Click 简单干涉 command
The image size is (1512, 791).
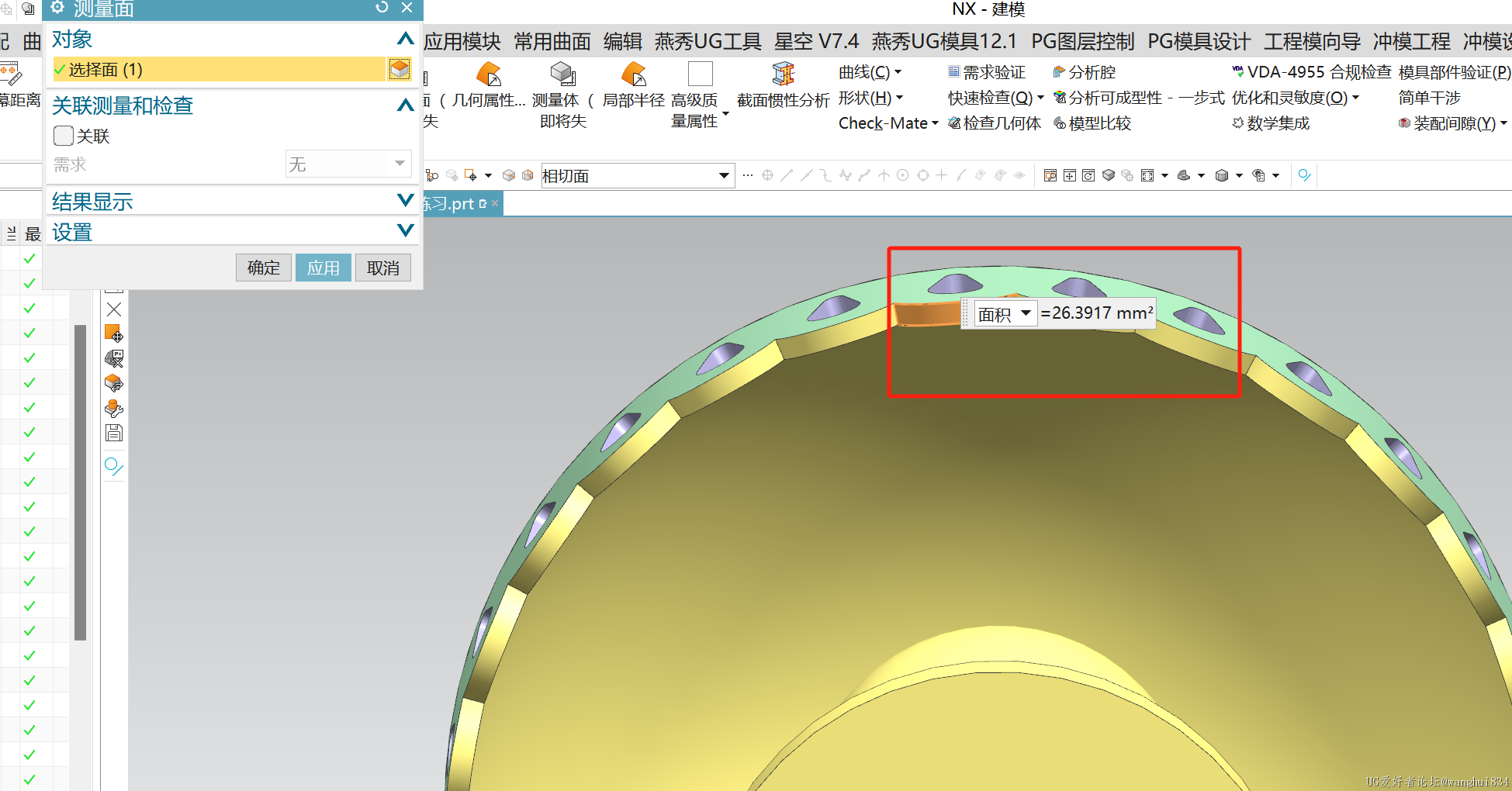coord(1430,98)
